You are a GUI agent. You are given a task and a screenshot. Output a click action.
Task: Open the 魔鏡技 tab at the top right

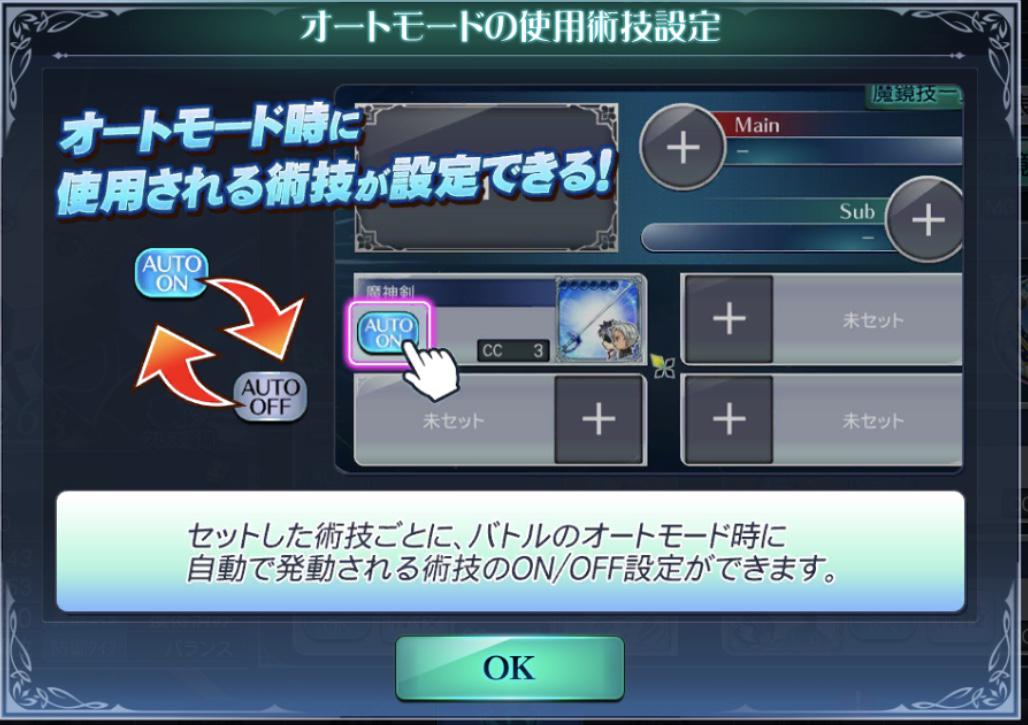click(x=915, y=96)
